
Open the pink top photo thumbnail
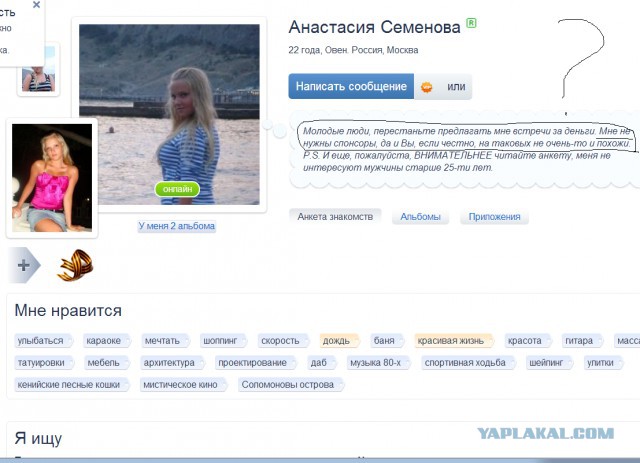point(52,178)
